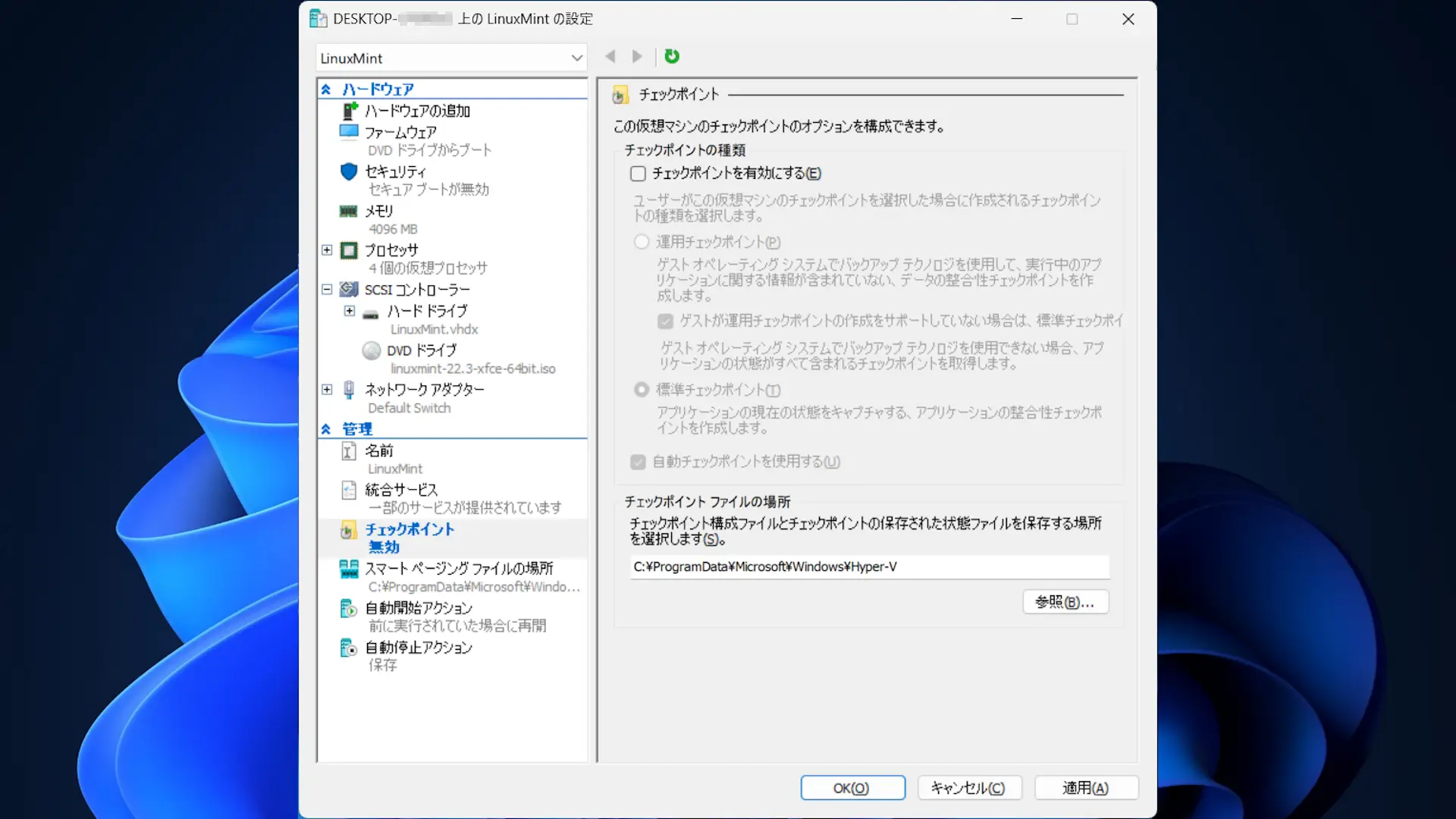
Task: Click the DVD ドライブ disc icon
Action: (372, 350)
